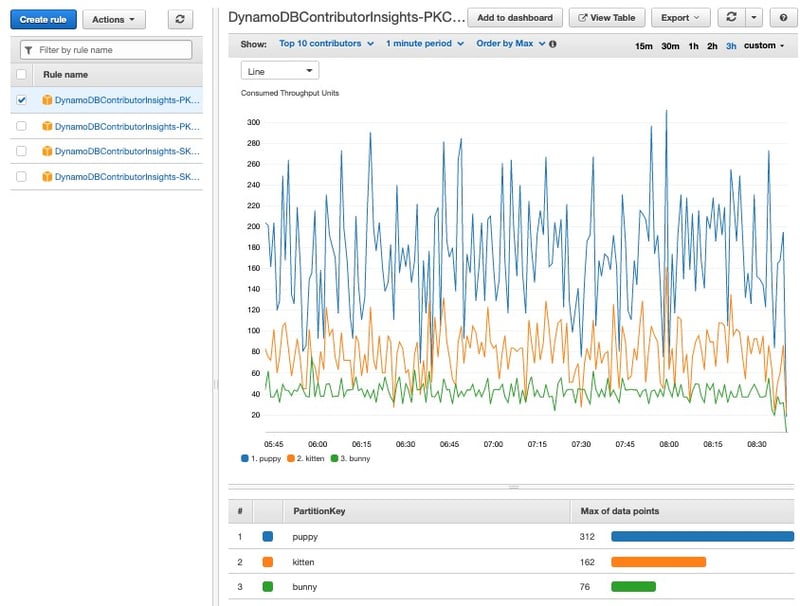Click the Filter by rule name field

[x=106, y=49]
